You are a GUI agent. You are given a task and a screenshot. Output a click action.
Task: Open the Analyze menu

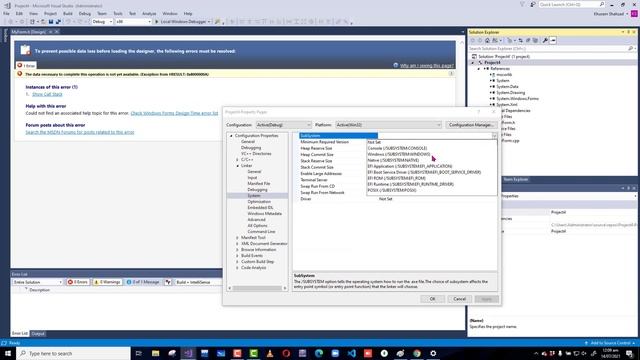(149, 13)
